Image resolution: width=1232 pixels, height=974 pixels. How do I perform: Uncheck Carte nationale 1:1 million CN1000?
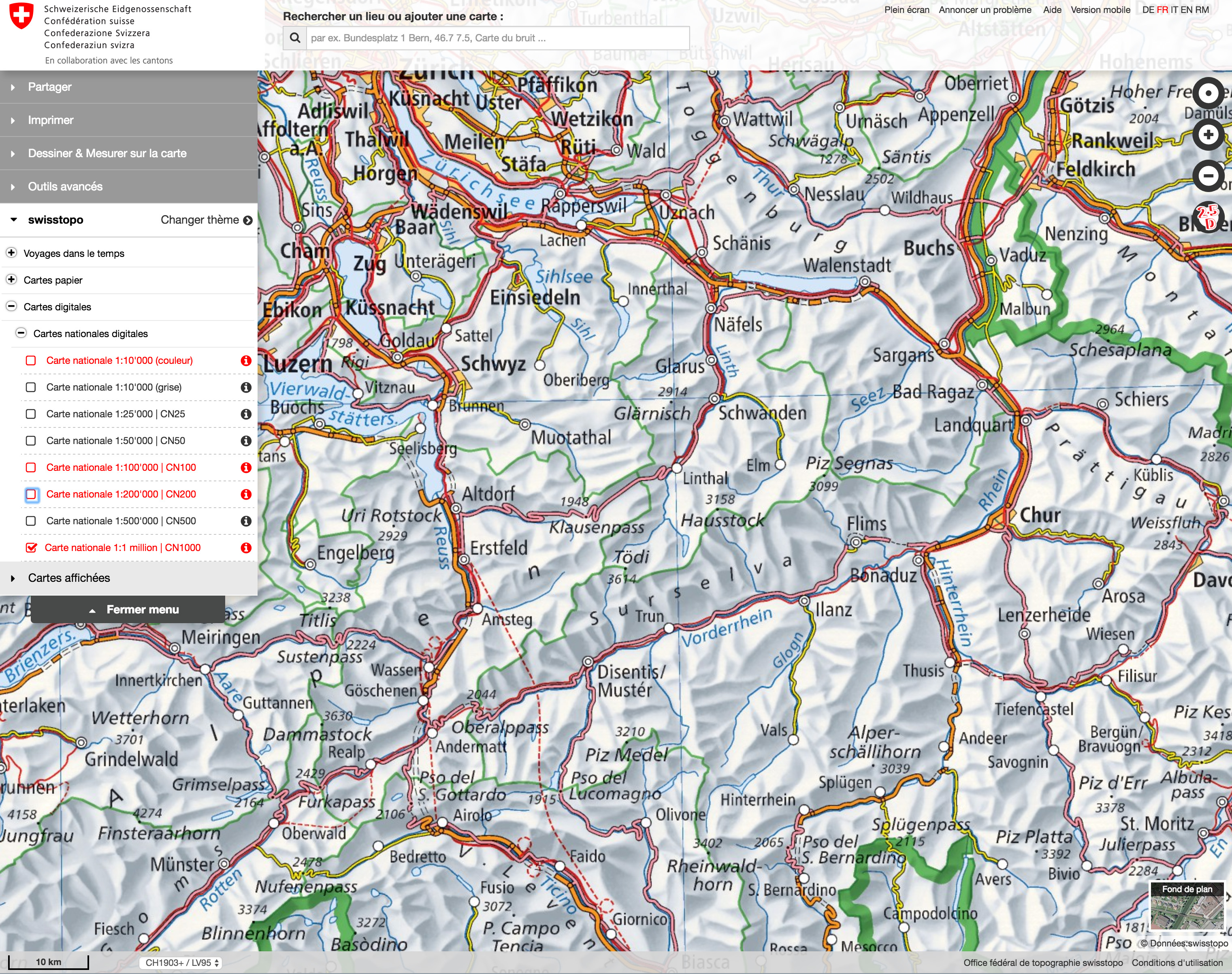pyautogui.click(x=31, y=547)
